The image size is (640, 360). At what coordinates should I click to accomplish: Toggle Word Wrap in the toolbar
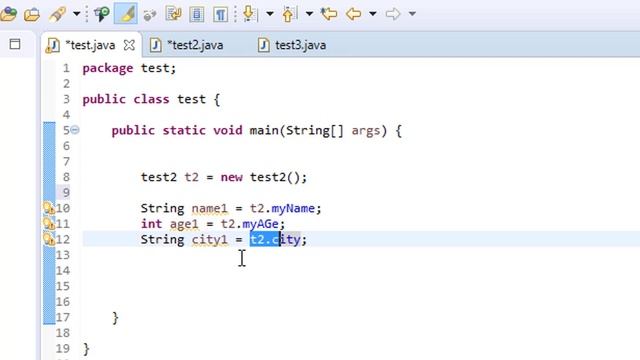(x=173, y=14)
